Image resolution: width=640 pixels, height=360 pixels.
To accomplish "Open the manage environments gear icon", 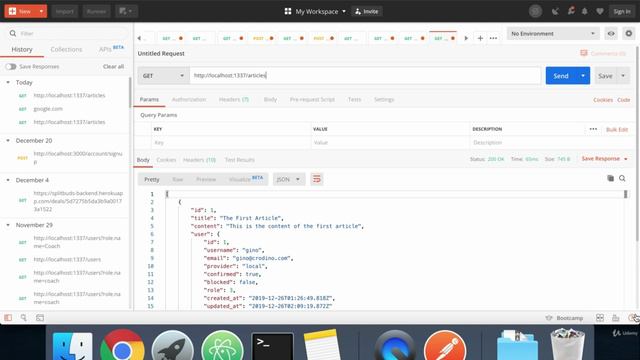I will pyautogui.click(x=629, y=33).
